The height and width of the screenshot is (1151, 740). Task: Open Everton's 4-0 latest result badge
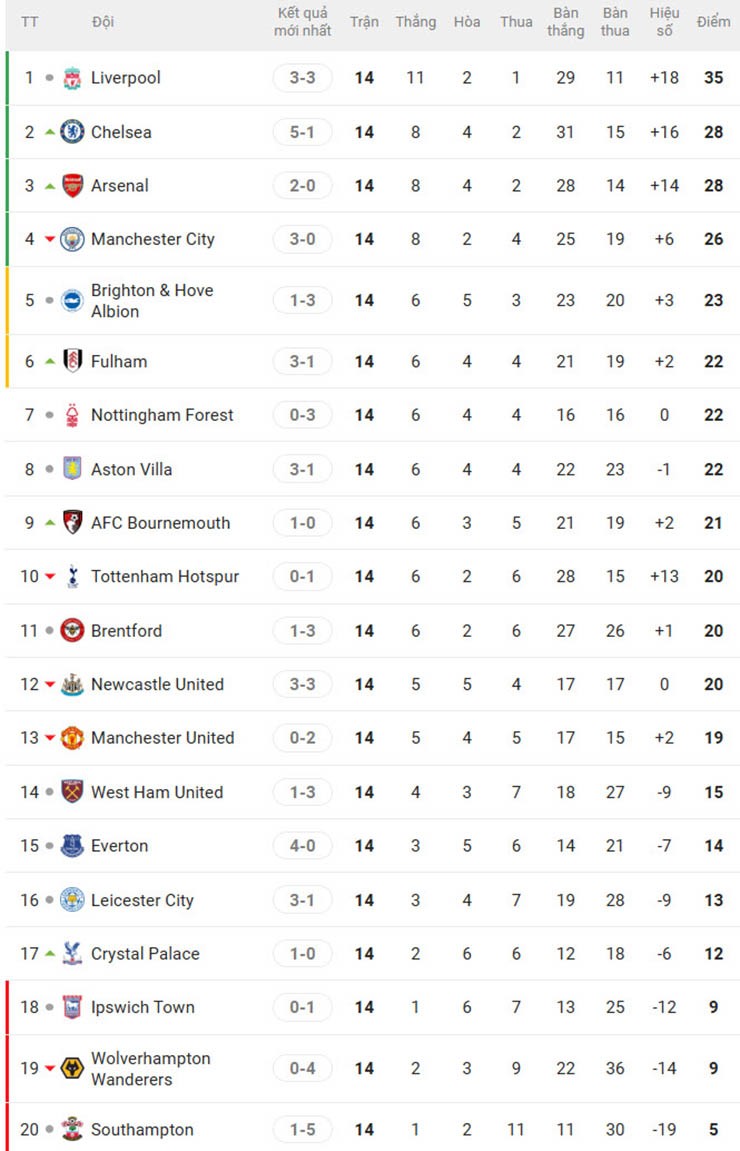[302, 846]
